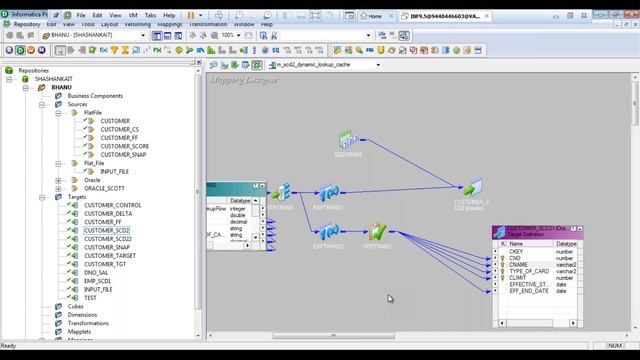The height and width of the screenshot is (360, 640).
Task: Toggle the Overview window view button
Action: coord(178,36)
